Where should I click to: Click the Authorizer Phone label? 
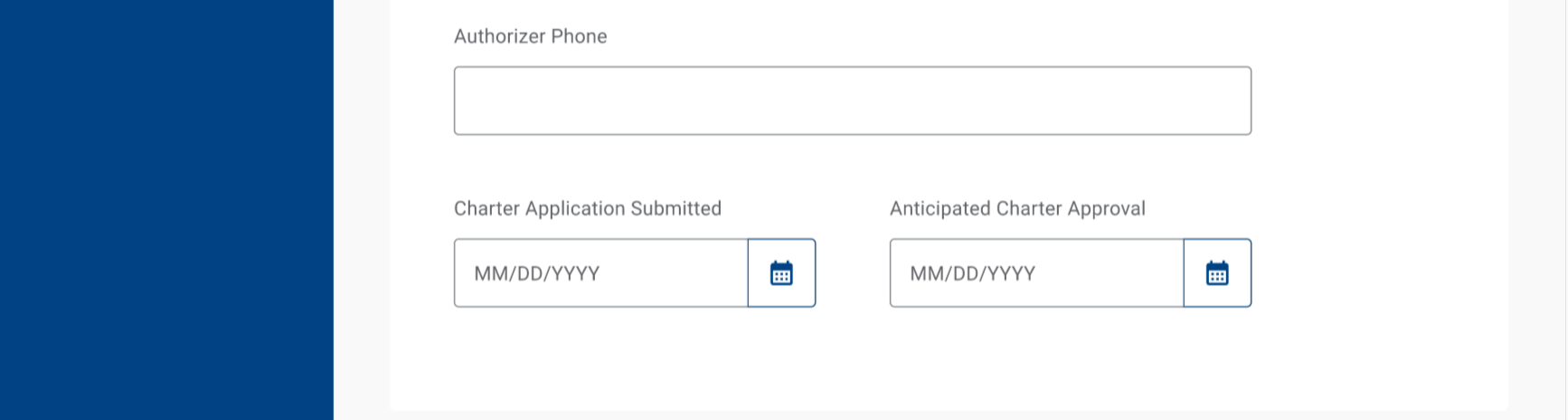coord(530,36)
